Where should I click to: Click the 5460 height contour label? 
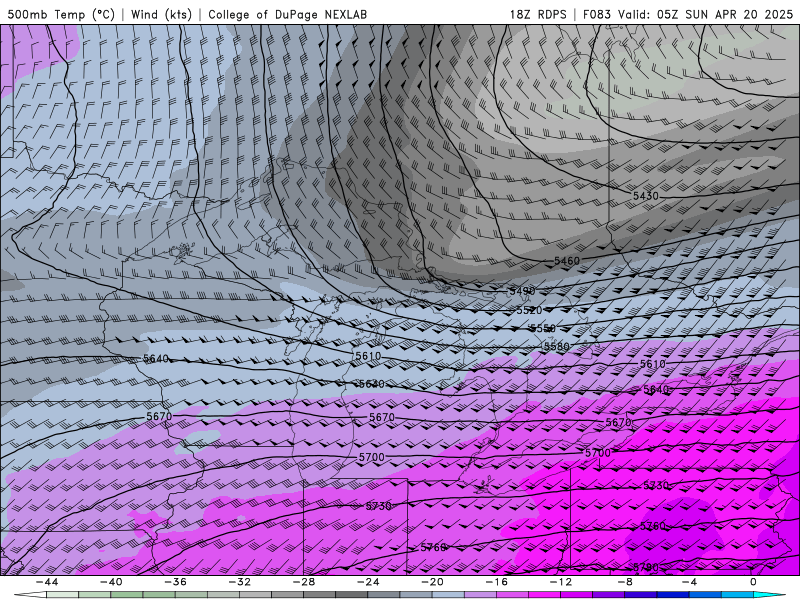pos(567,261)
